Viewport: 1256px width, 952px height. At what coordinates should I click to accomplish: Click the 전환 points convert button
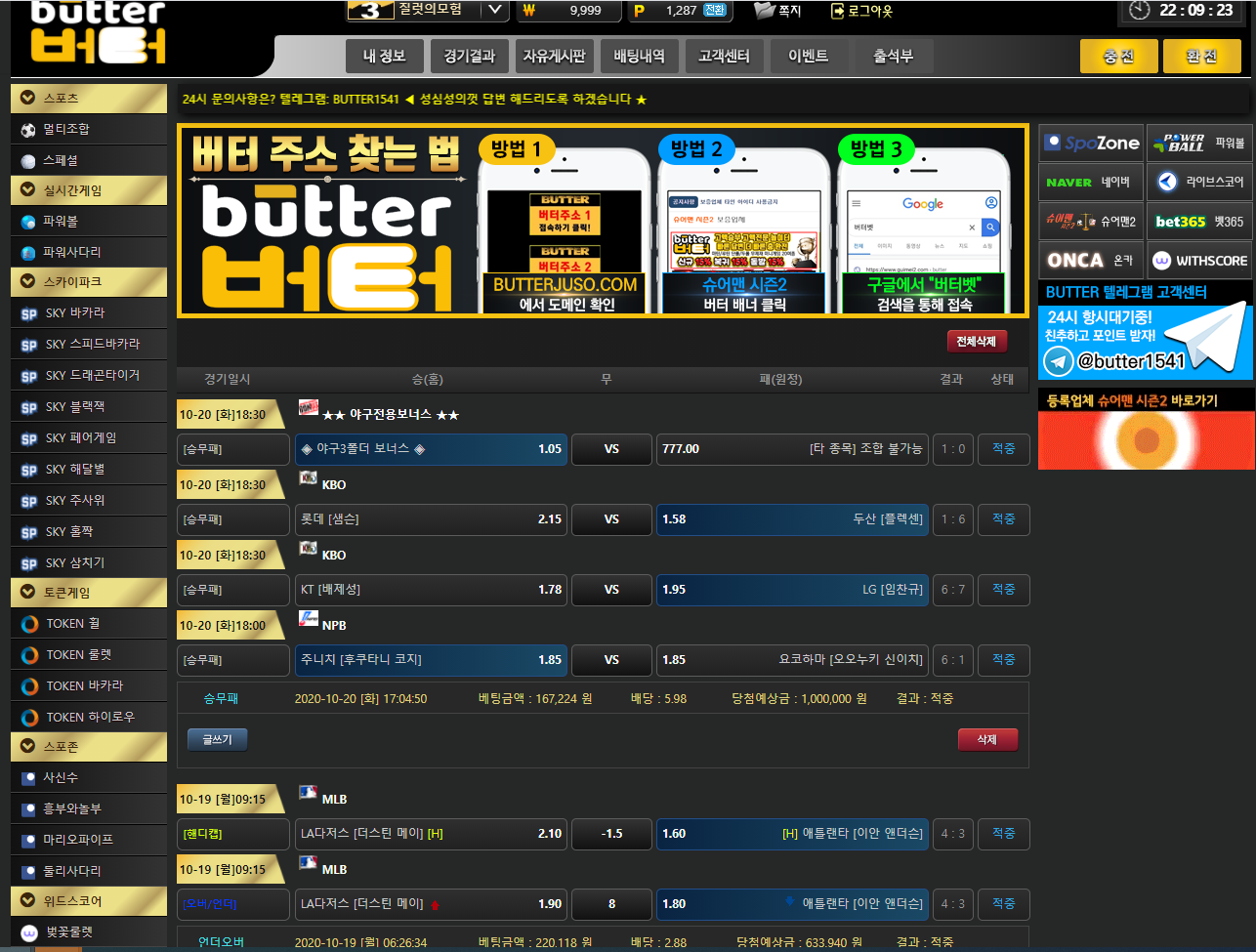tap(714, 11)
